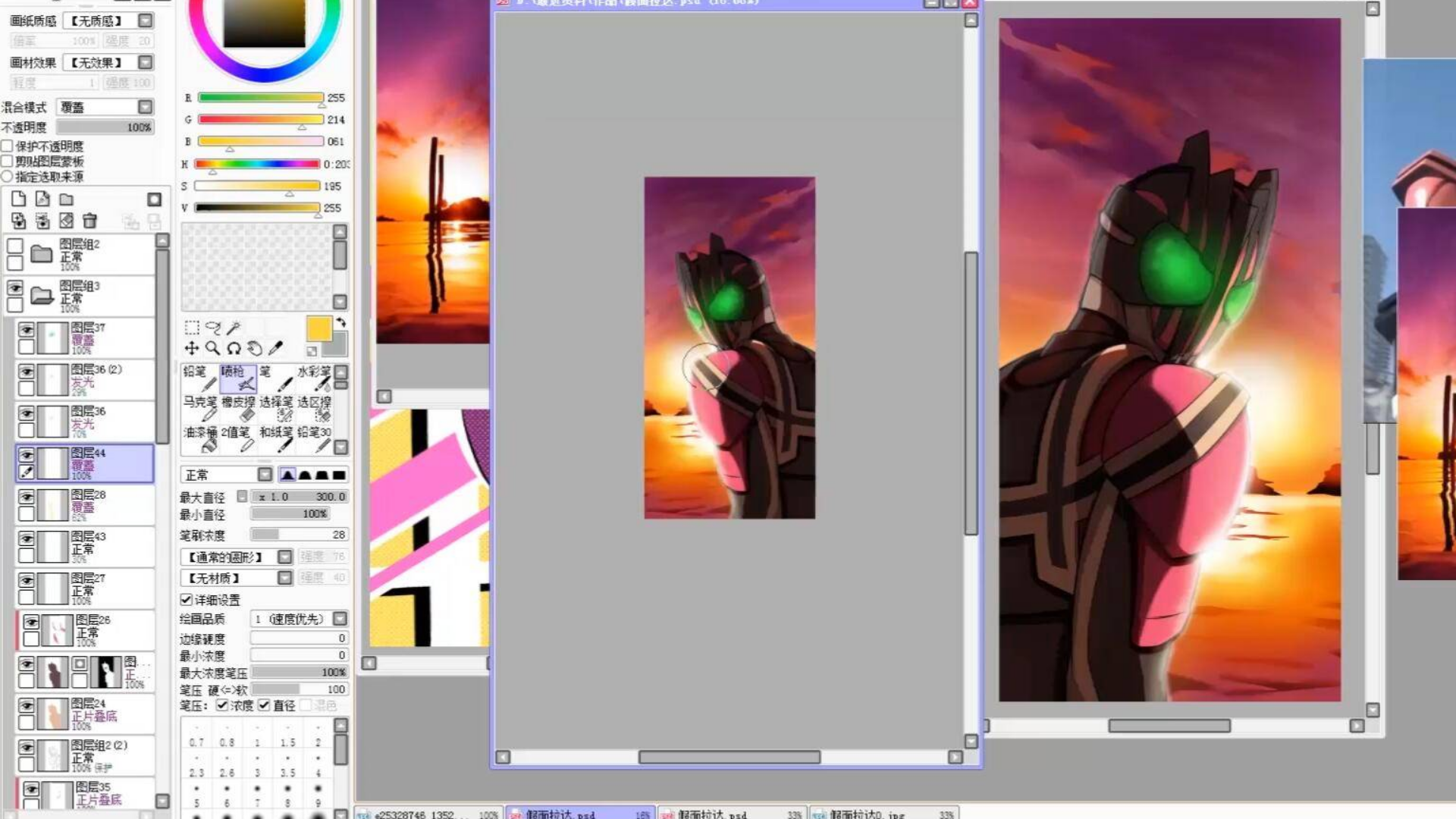Activate the rotate view tool

(x=234, y=348)
